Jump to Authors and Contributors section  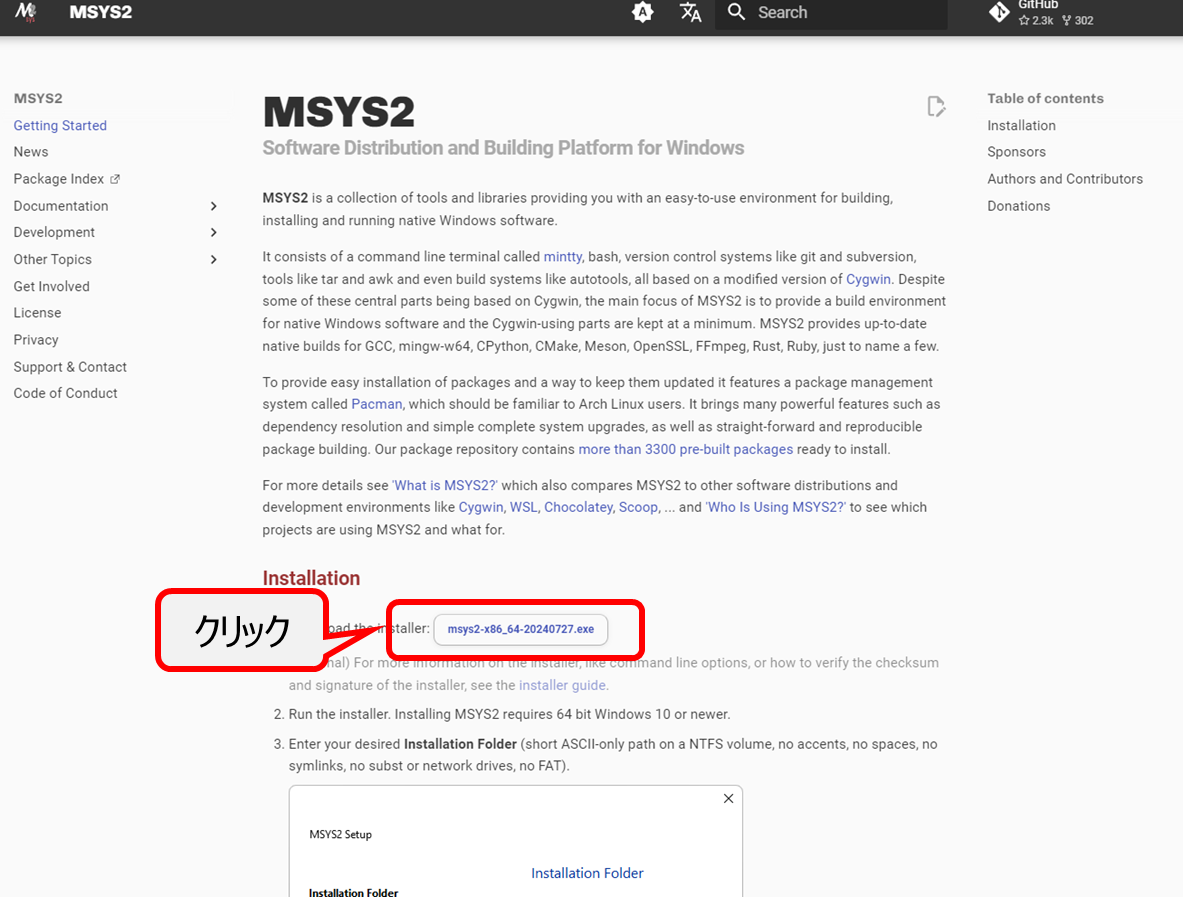tap(1065, 179)
